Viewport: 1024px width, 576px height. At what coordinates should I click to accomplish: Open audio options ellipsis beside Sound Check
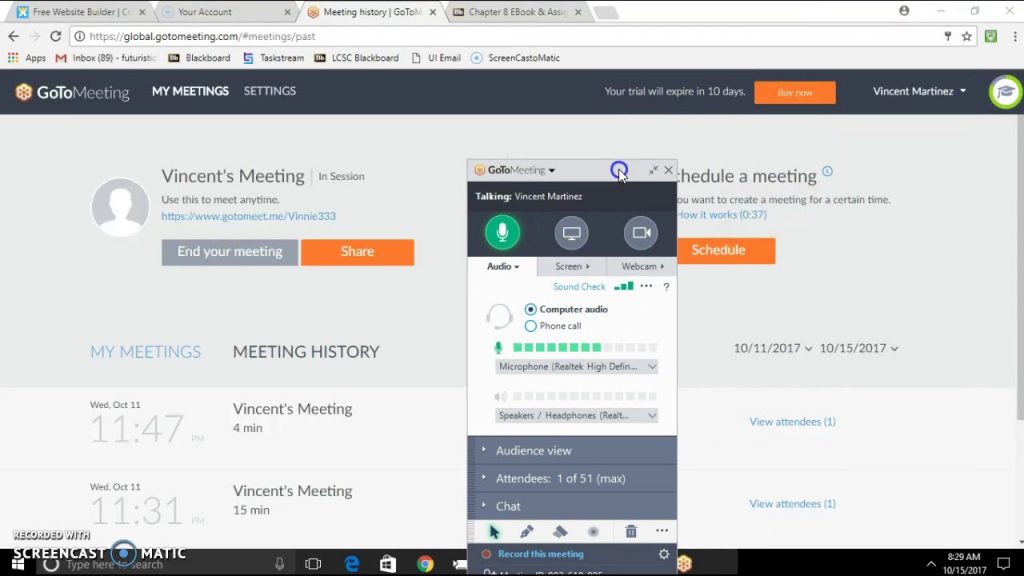pyautogui.click(x=646, y=286)
